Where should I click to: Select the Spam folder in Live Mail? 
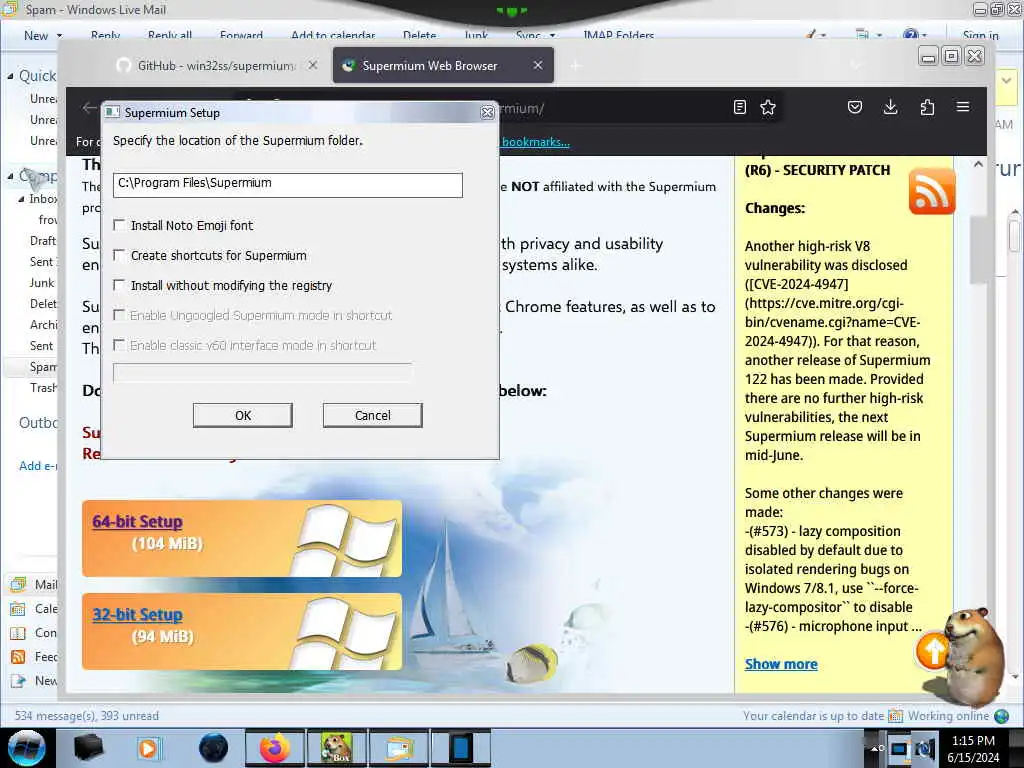coord(43,367)
